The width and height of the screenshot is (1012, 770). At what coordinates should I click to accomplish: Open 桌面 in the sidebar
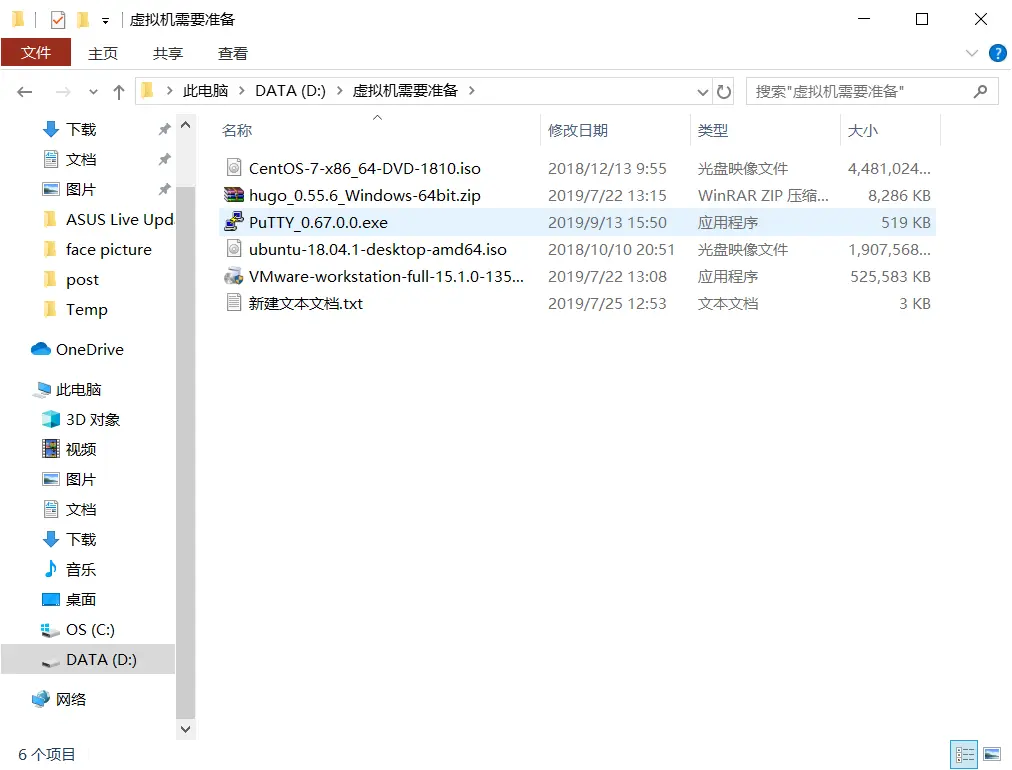click(69, 599)
